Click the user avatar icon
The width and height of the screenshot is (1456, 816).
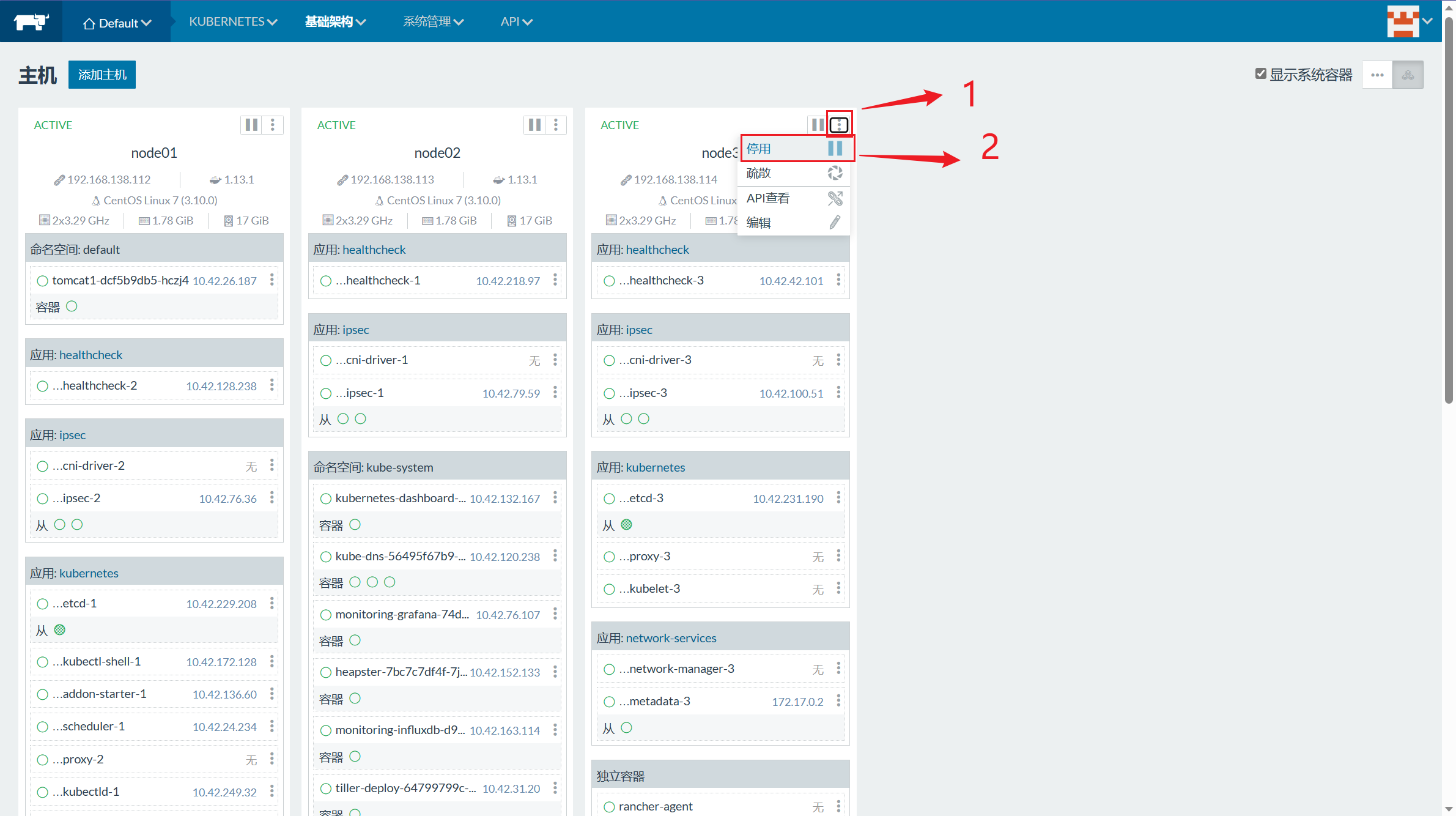[1403, 22]
